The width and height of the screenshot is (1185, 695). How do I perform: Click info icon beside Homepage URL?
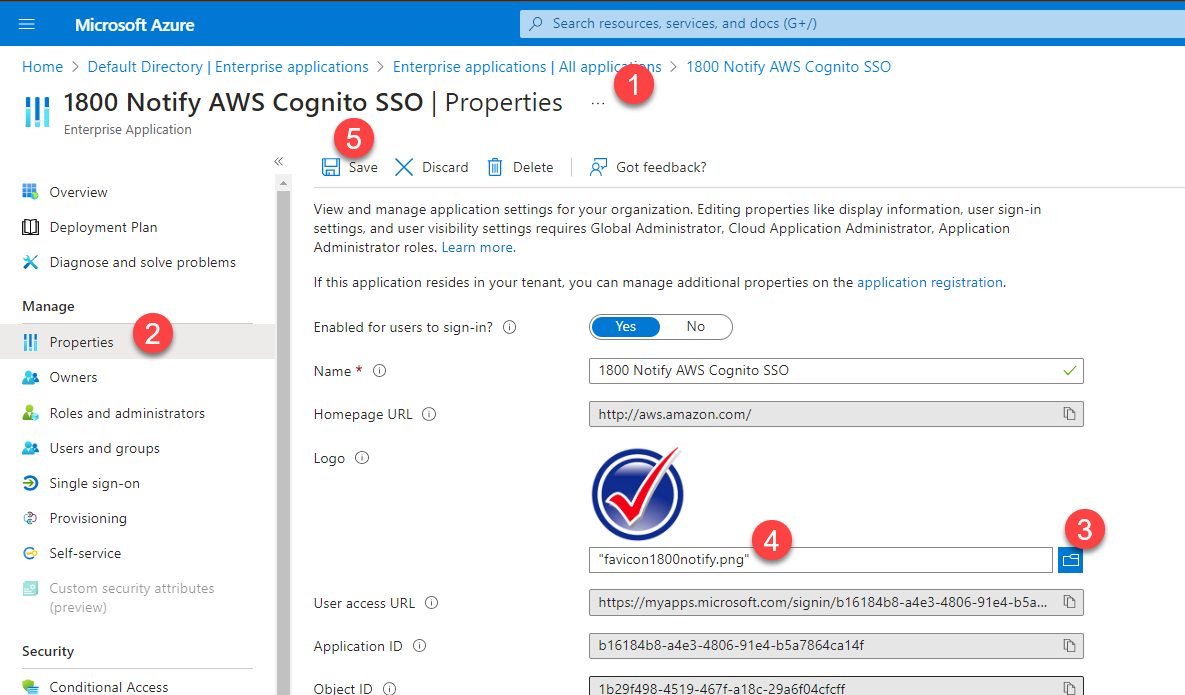429,414
